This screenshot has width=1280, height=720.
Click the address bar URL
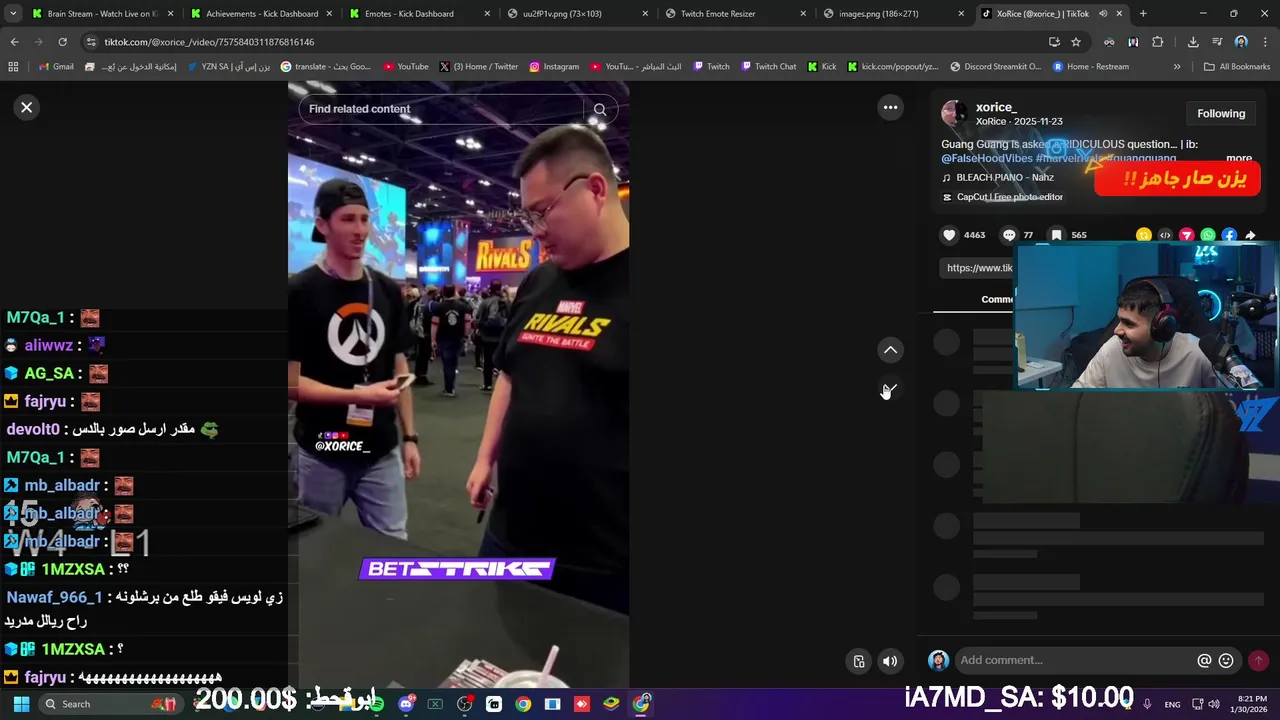(x=209, y=42)
